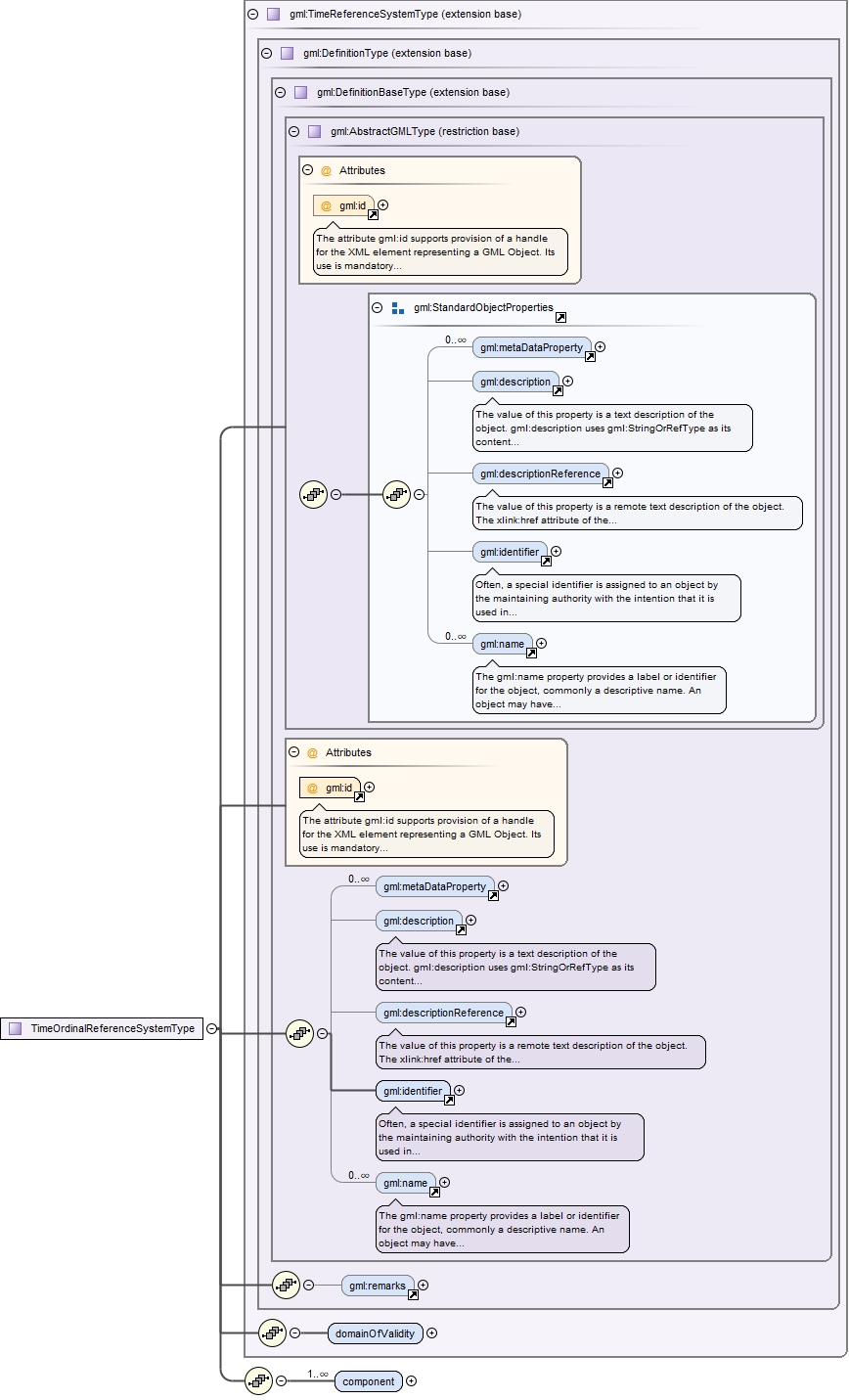Collapse gml:DefinitionType extension base
Screen dimensions: 849x1400
pyautogui.click(x=266, y=54)
